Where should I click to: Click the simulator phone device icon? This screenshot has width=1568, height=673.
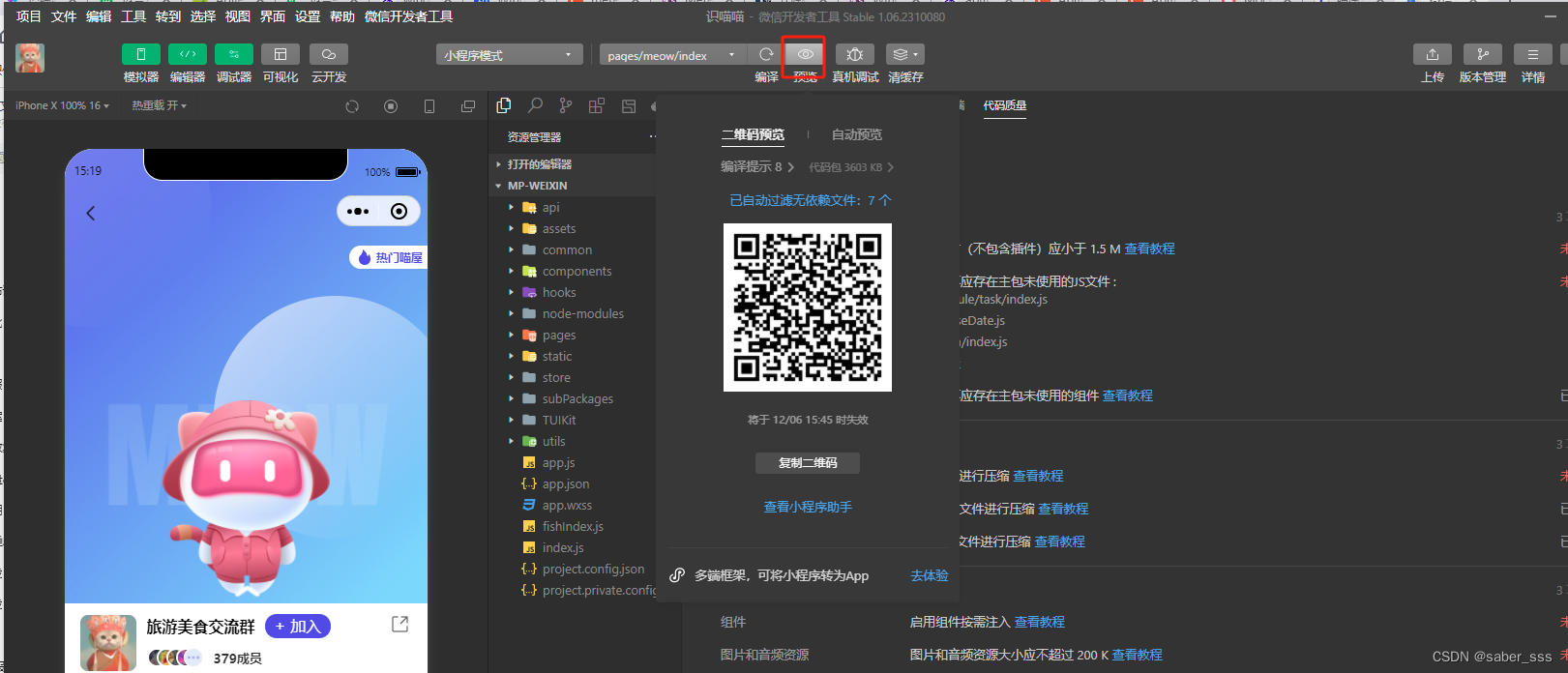click(x=429, y=106)
